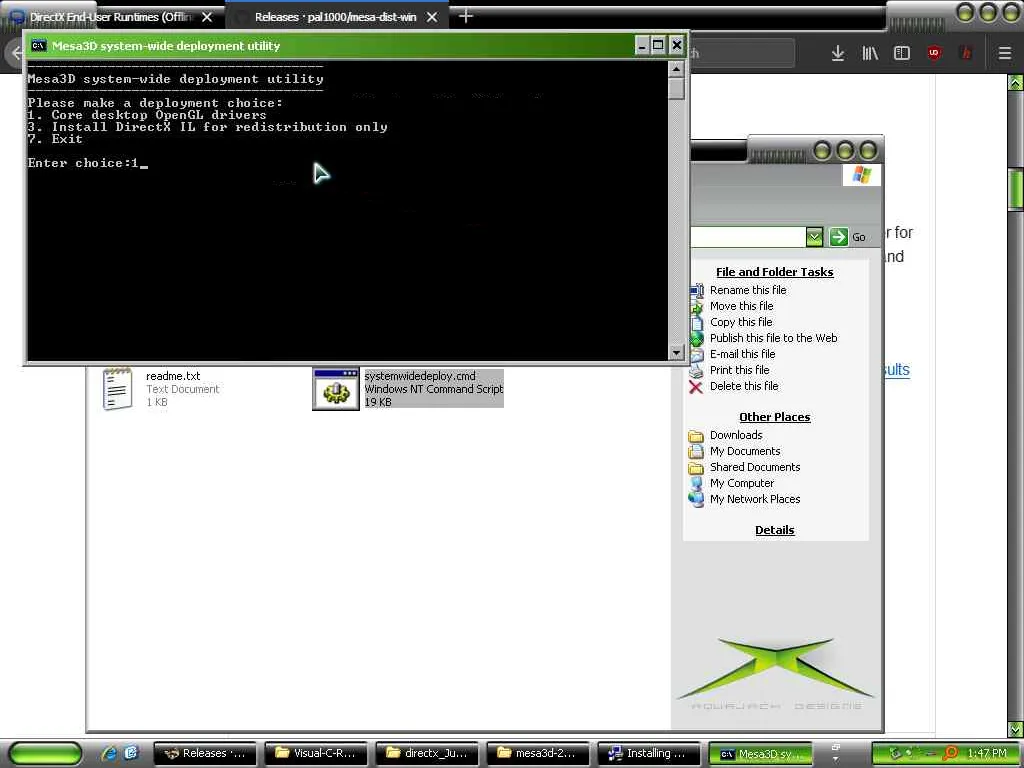The width and height of the screenshot is (1024, 768).
Task: Open the Firefox library icon
Action: click(x=870, y=53)
